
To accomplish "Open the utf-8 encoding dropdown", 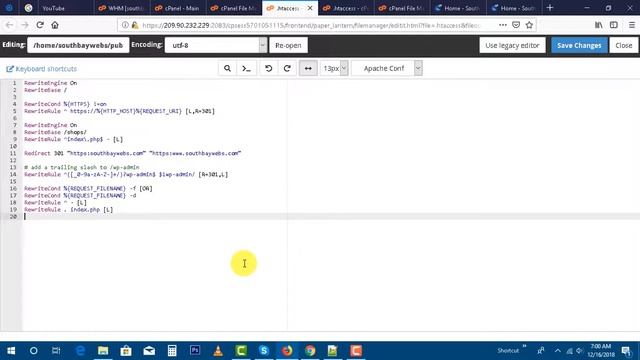I will click(216, 45).
